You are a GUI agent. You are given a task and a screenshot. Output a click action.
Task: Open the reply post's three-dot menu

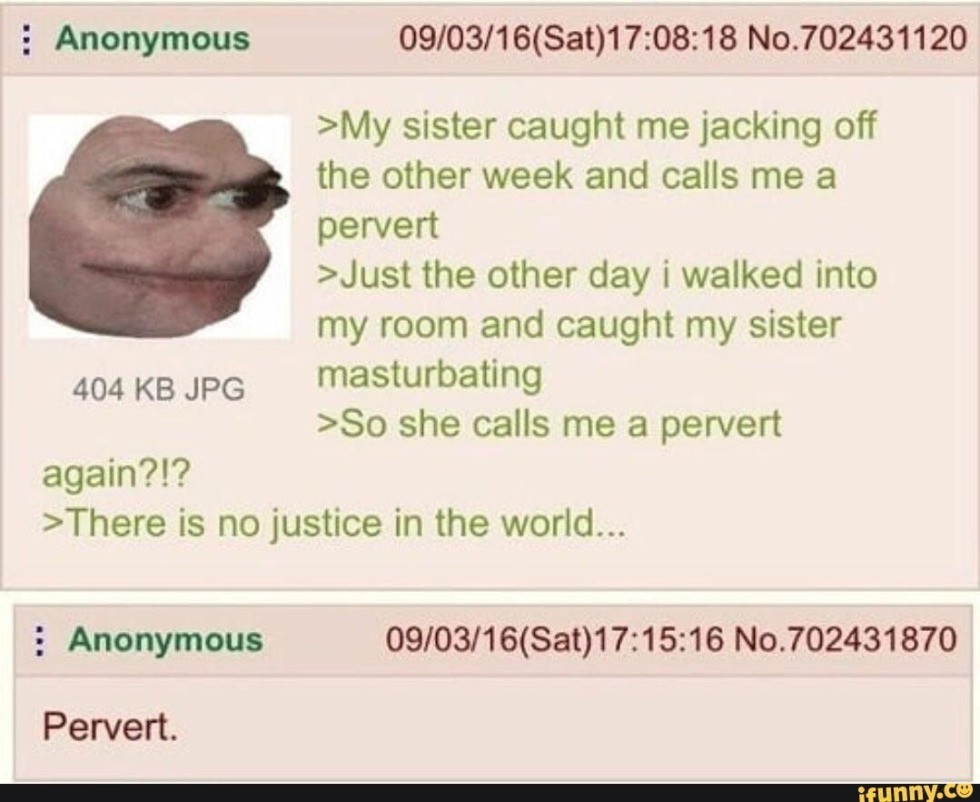point(39,641)
